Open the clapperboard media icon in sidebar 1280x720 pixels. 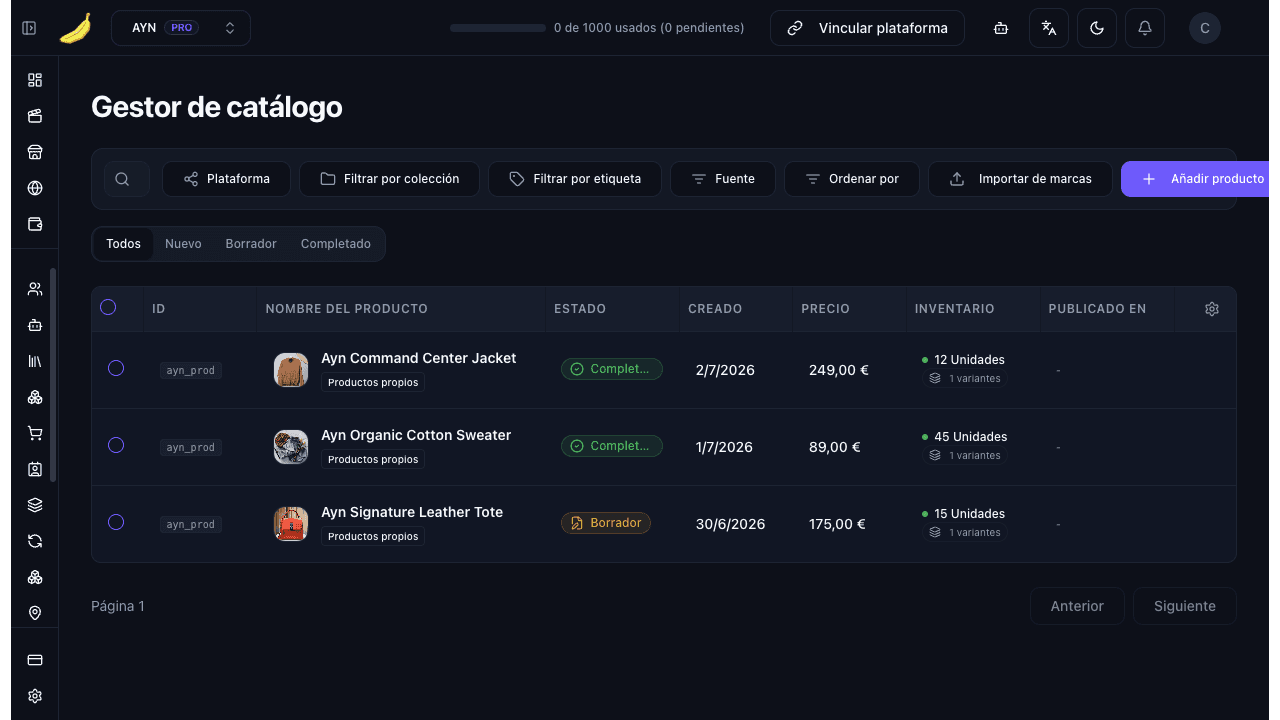tap(35, 116)
